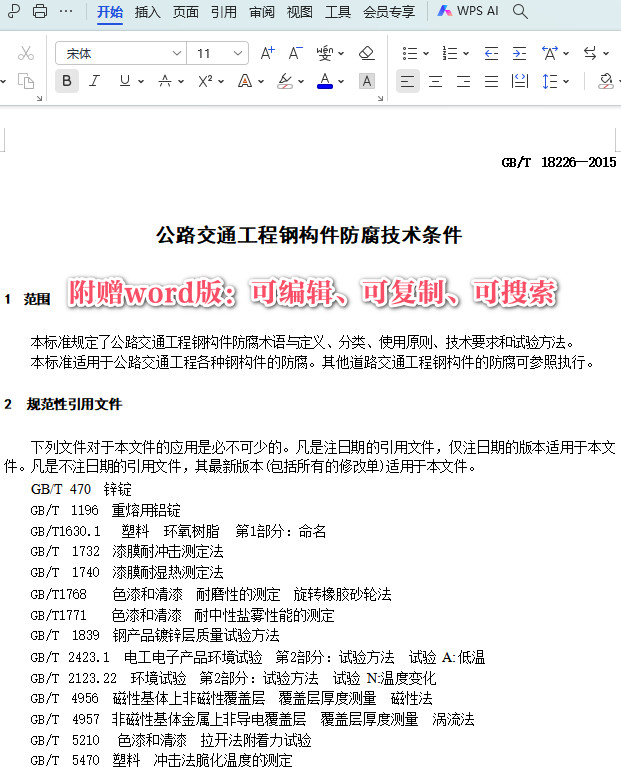
Task: Decrease paragraph indent
Action: pyautogui.click(x=491, y=53)
